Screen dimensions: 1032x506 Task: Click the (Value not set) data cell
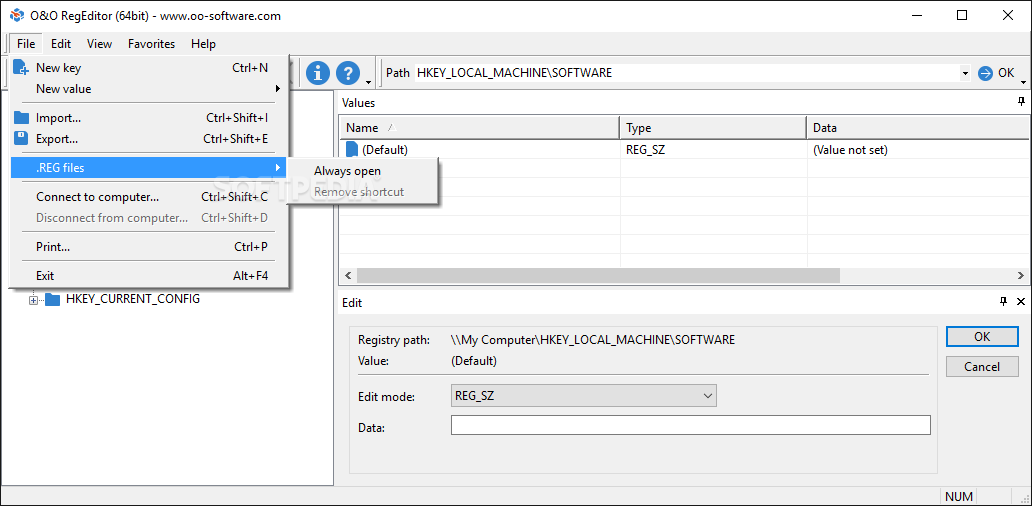click(850, 150)
